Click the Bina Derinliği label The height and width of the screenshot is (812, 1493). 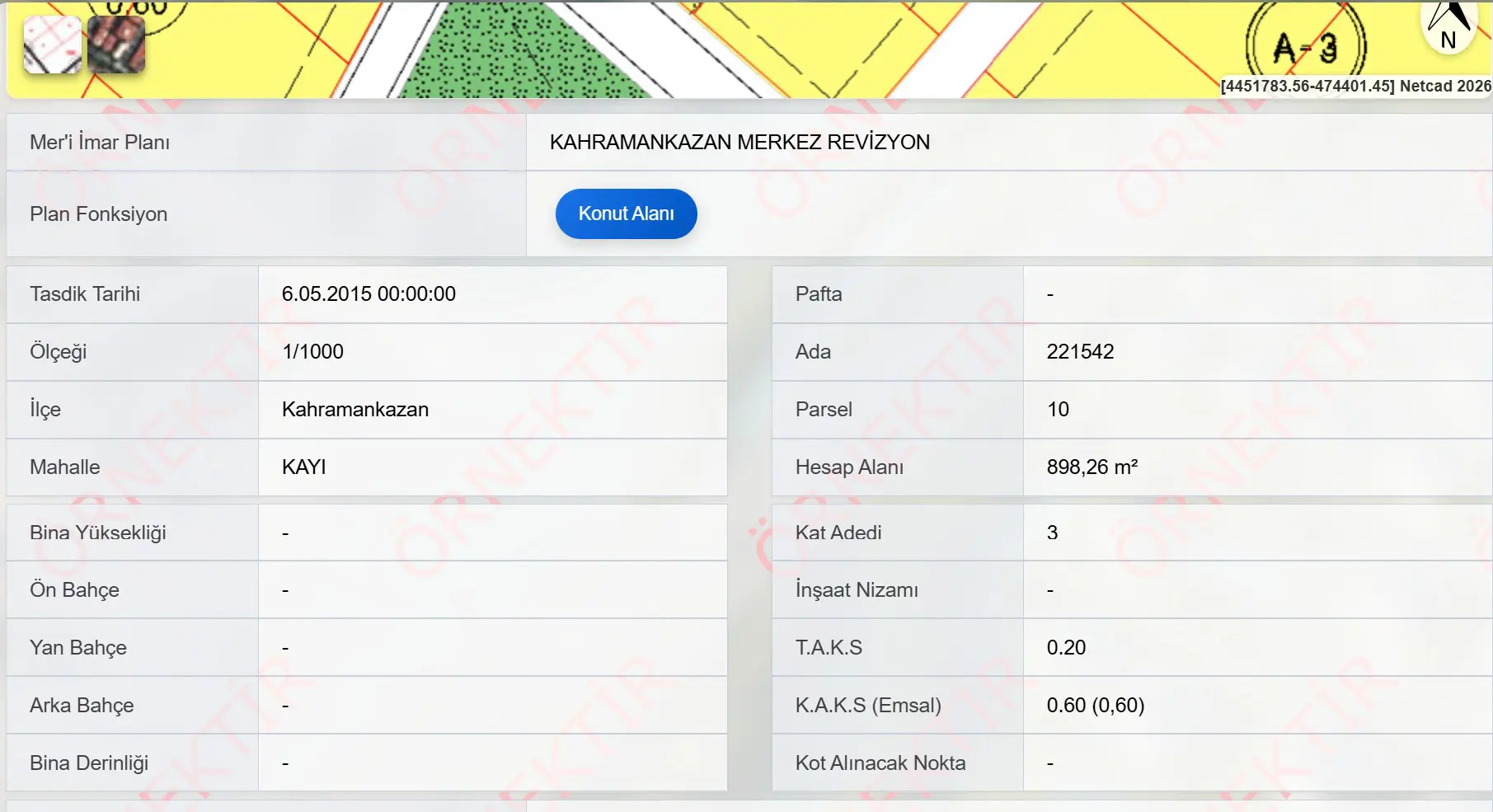(89, 763)
